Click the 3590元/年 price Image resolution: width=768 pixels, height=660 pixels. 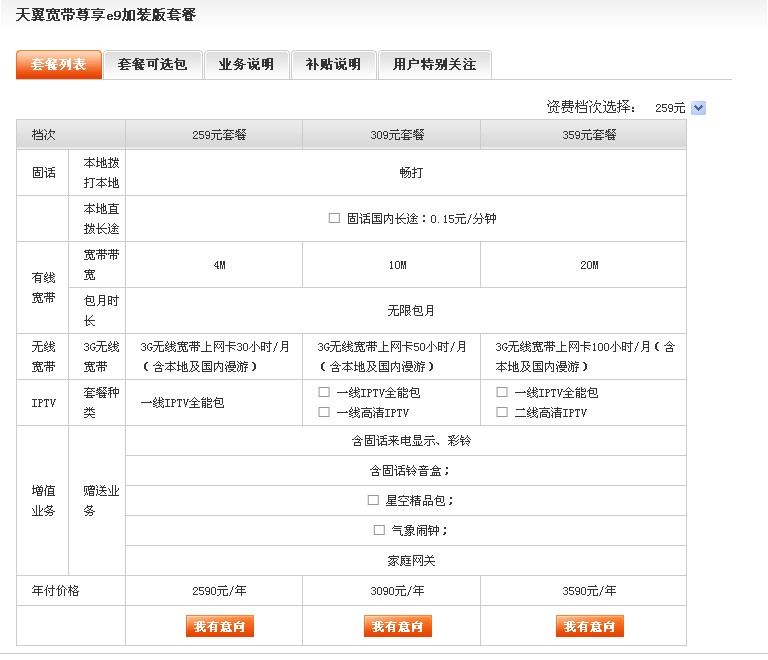[x=589, y=591]
